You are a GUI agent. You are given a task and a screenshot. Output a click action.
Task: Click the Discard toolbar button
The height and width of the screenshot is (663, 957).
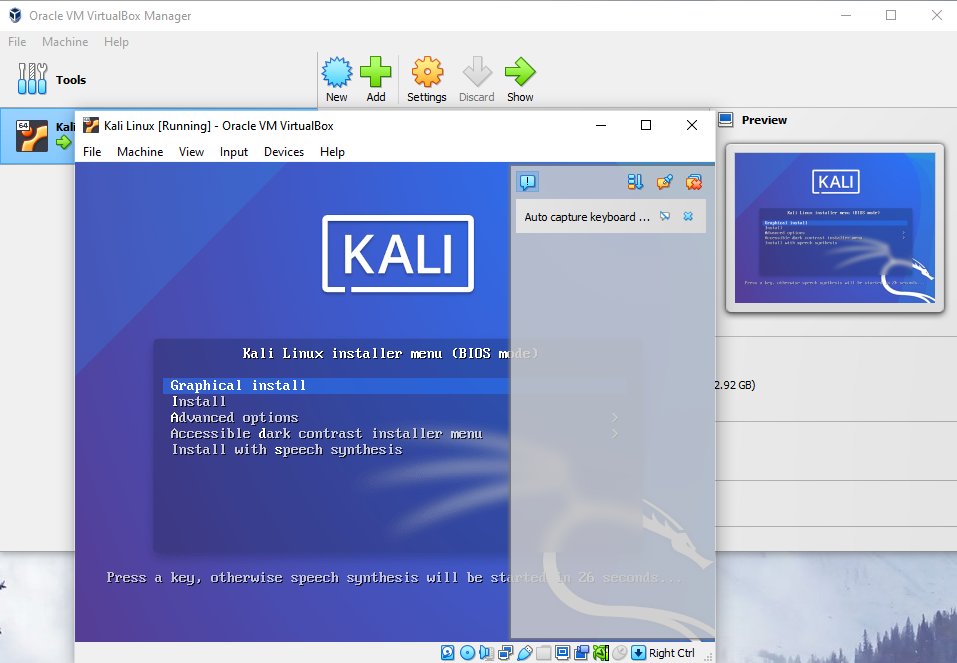tap(477, 79)
